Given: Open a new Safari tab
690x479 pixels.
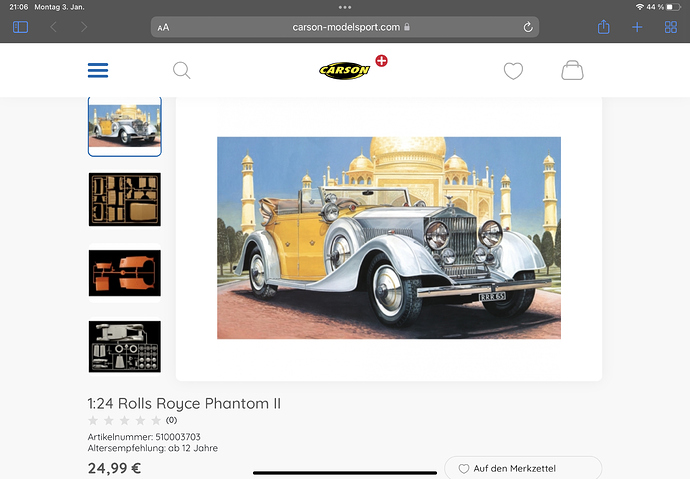Looking at the screenshot, I should tap(637, 27).
